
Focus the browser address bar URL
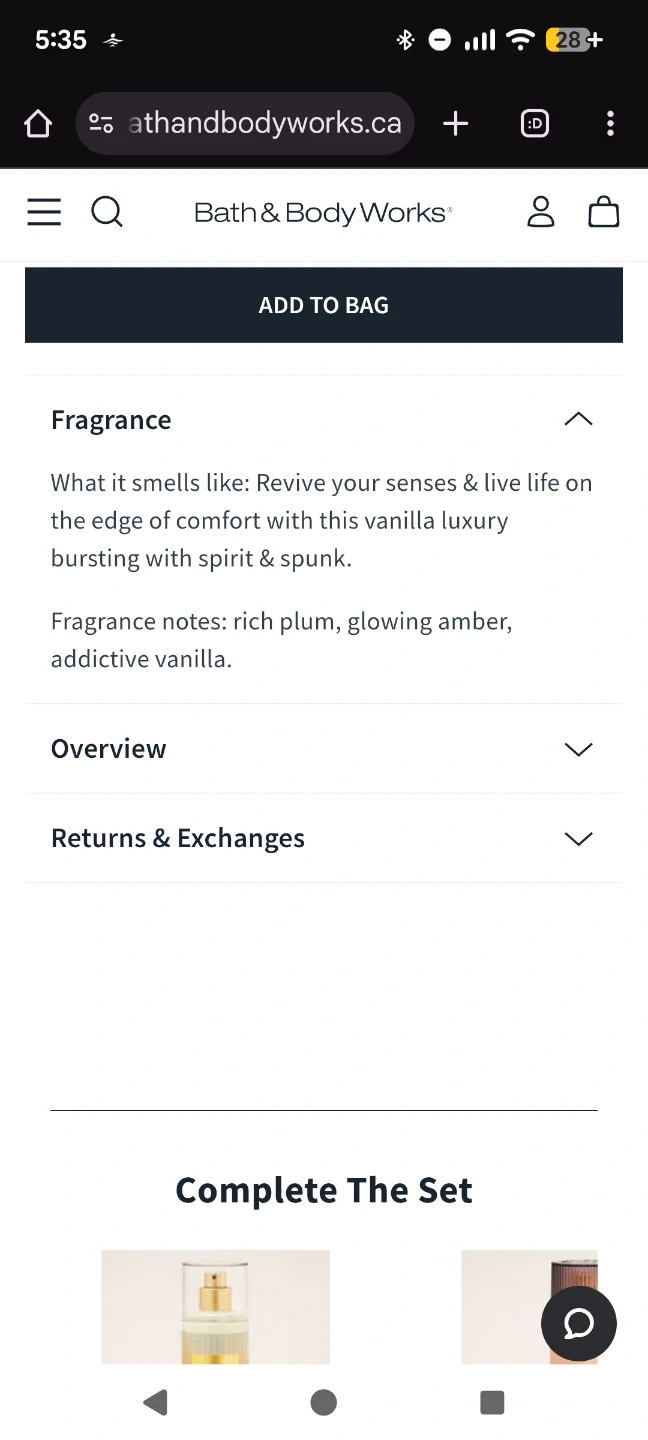point(265,124)
